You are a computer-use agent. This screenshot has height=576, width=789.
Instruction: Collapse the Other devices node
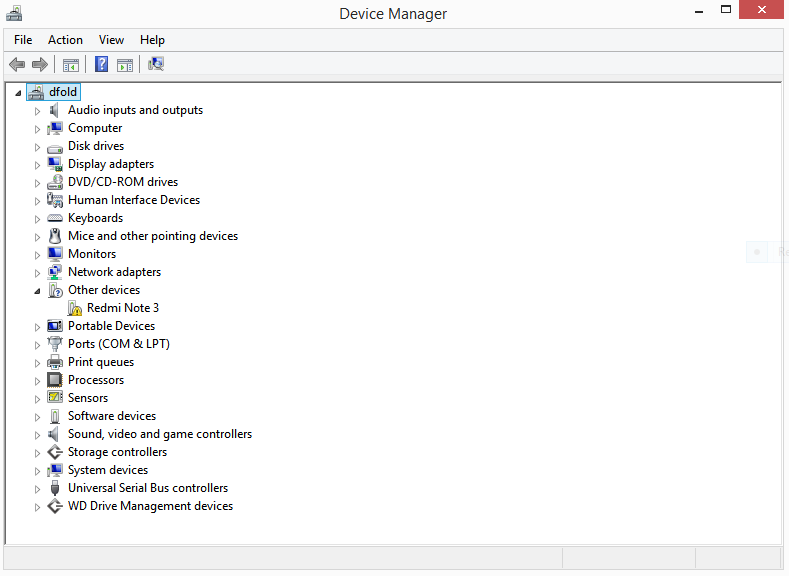click(38, 291)
